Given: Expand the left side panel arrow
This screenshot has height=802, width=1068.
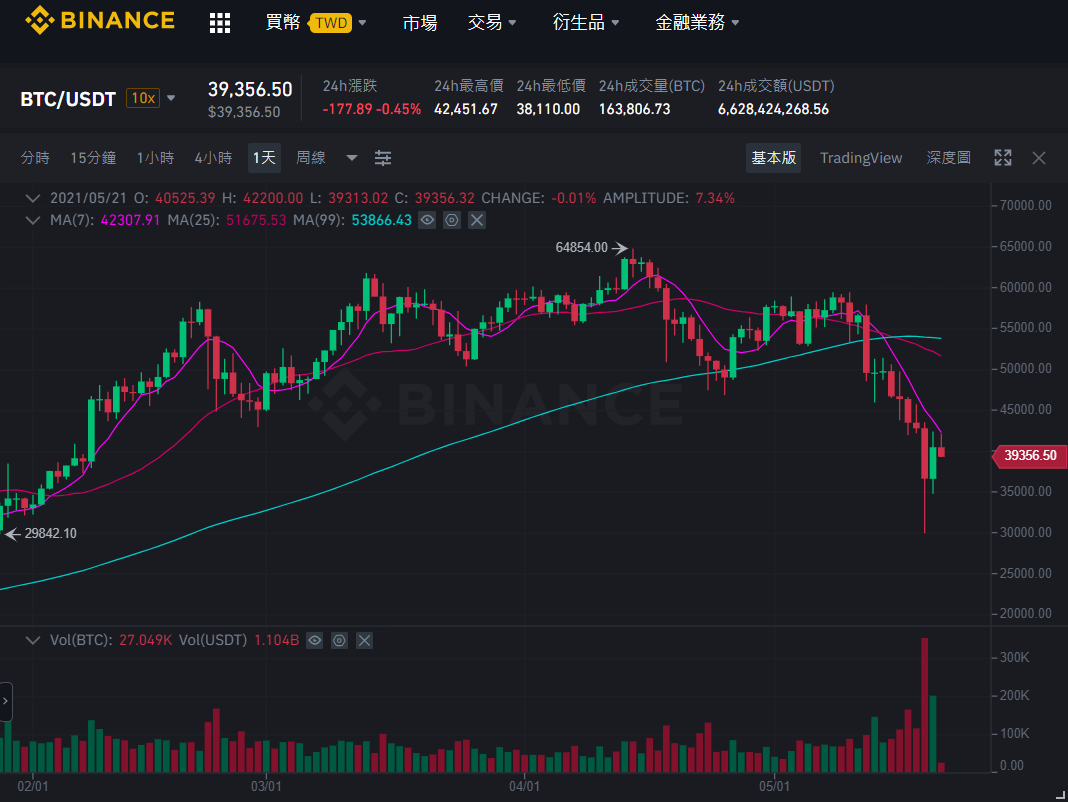Looking at the screenshot, I should tap(5, 701).
